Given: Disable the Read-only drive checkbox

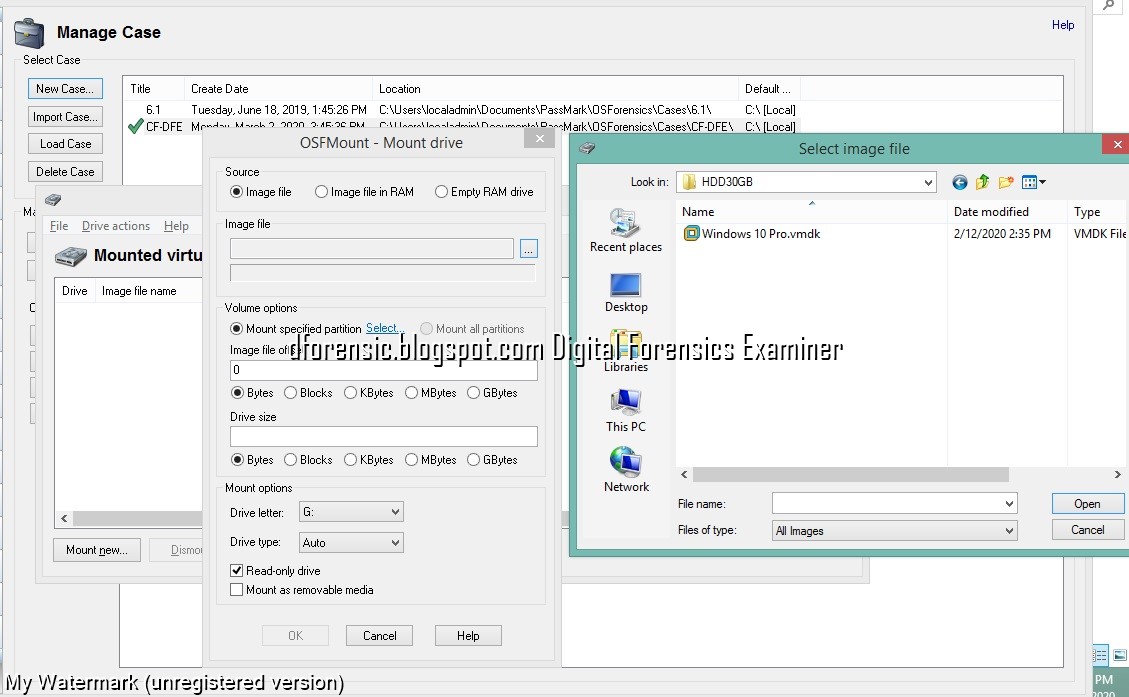Looking at the screenshot, I should click(237, 571).
